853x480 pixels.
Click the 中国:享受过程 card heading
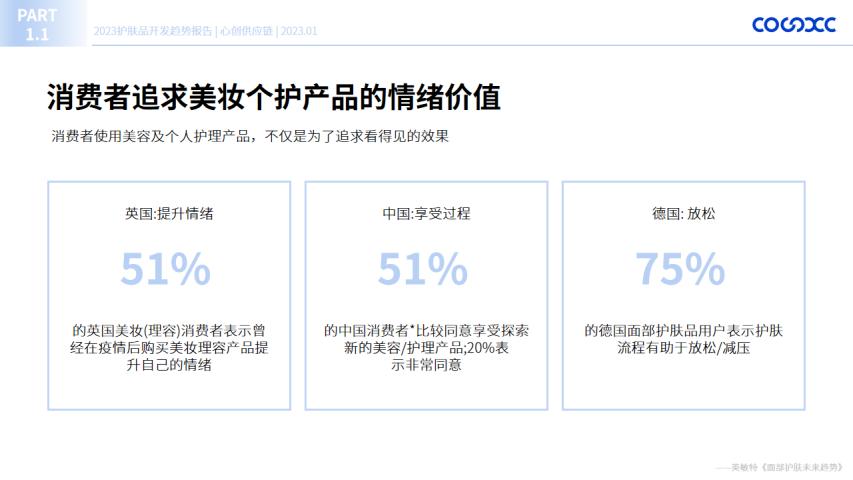tap(426, 214)
